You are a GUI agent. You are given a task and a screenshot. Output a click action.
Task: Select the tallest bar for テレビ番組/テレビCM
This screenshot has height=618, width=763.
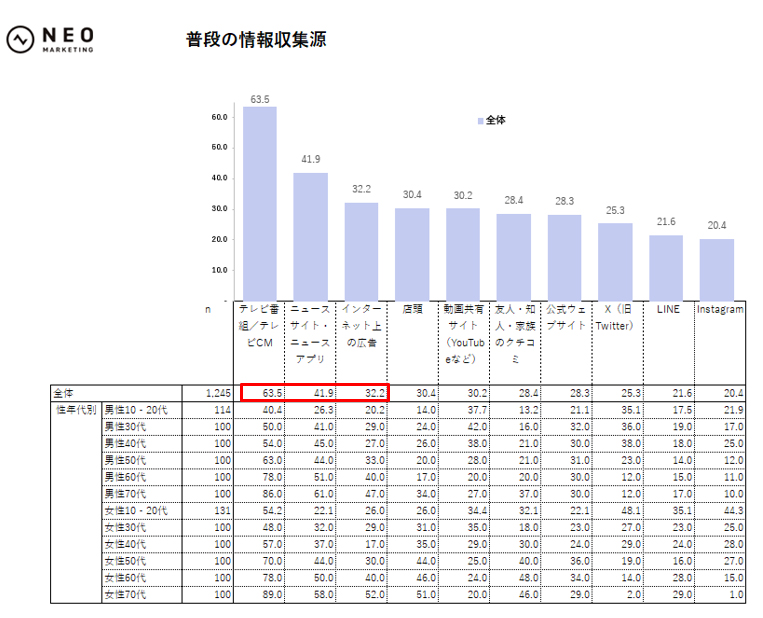pyautogui.click(x=260, y=202)
